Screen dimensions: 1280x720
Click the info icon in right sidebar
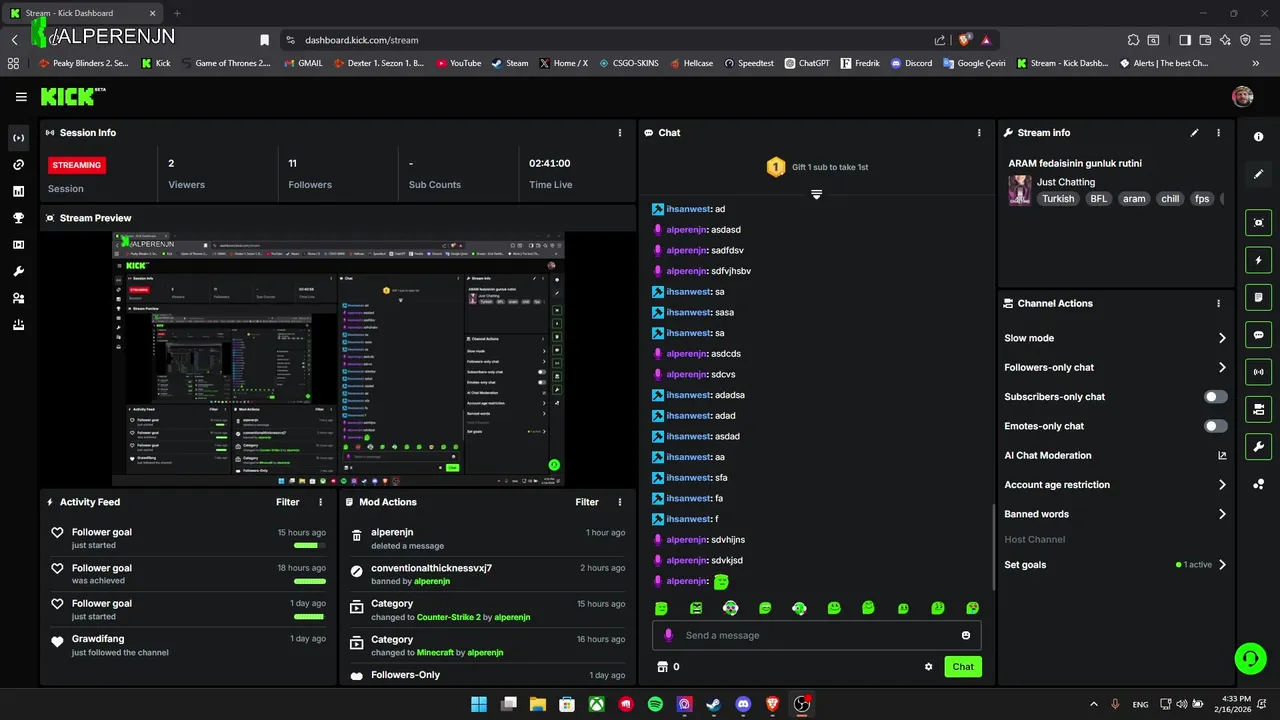click(x=1259, y=137)
